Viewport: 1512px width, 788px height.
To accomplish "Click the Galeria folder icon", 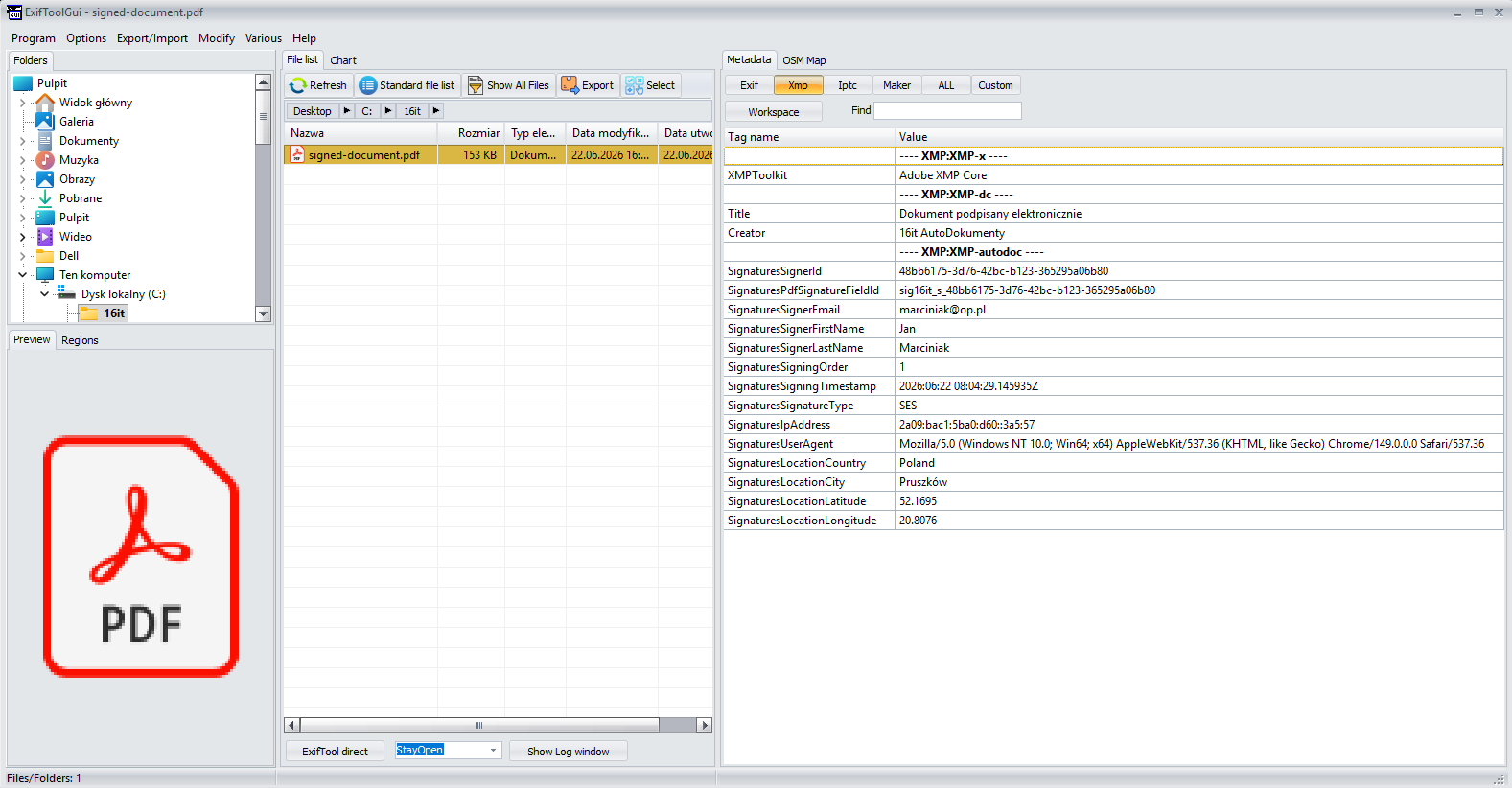I will pos(45,122).
